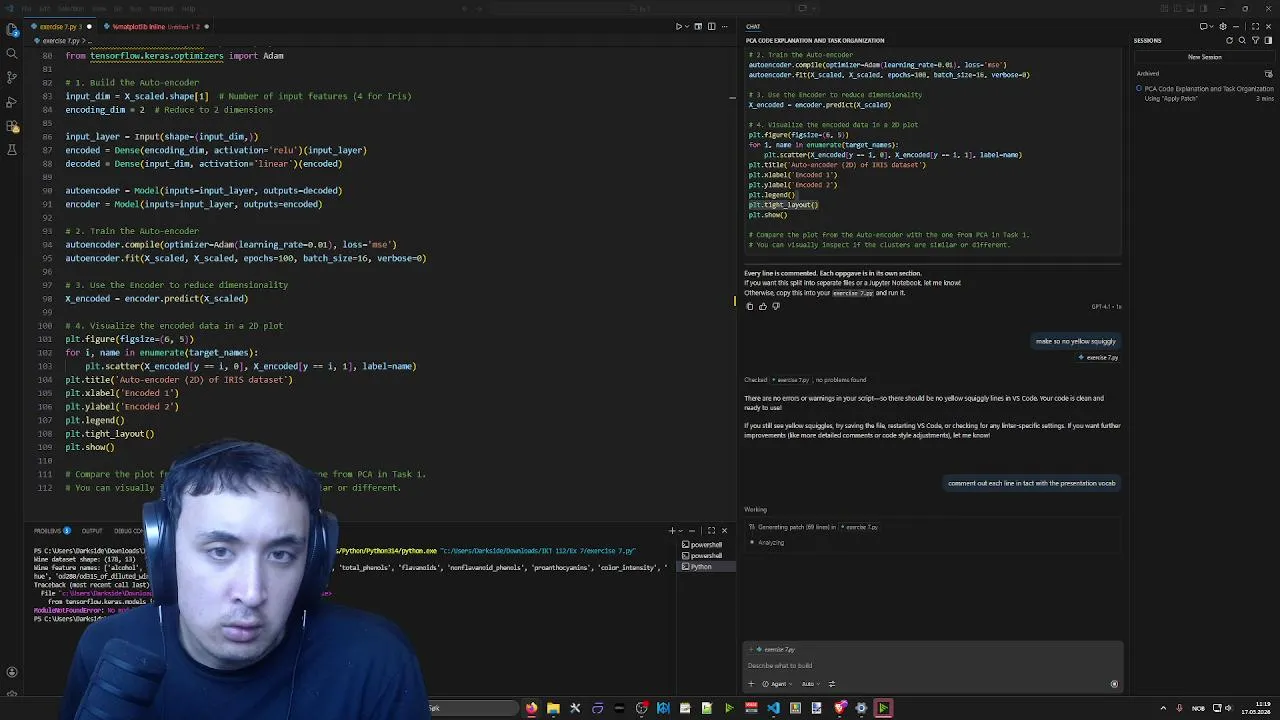Add context with plus button in chat input

[751, 684]
